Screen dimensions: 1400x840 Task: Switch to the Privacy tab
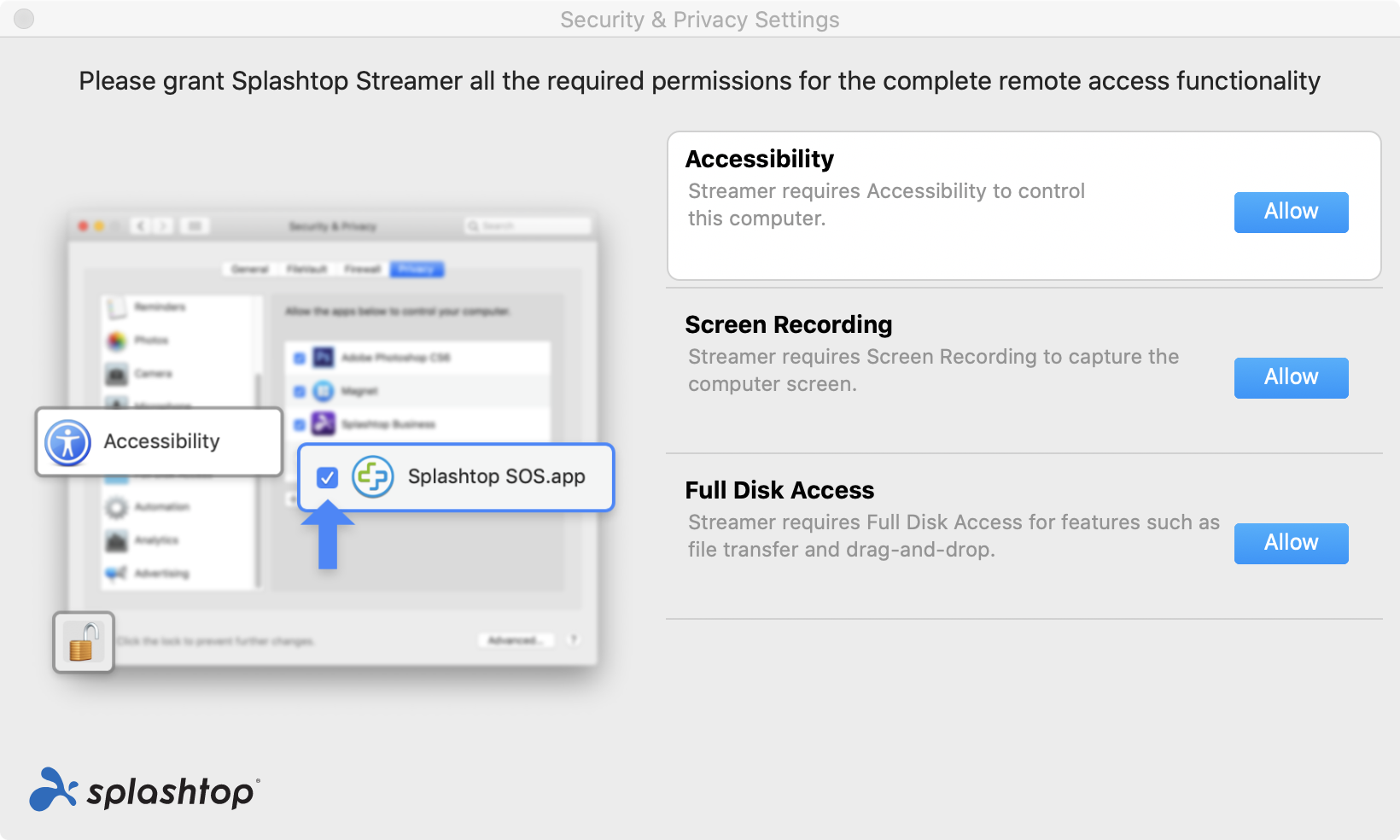pyautogui.click(x=416, y=269)
